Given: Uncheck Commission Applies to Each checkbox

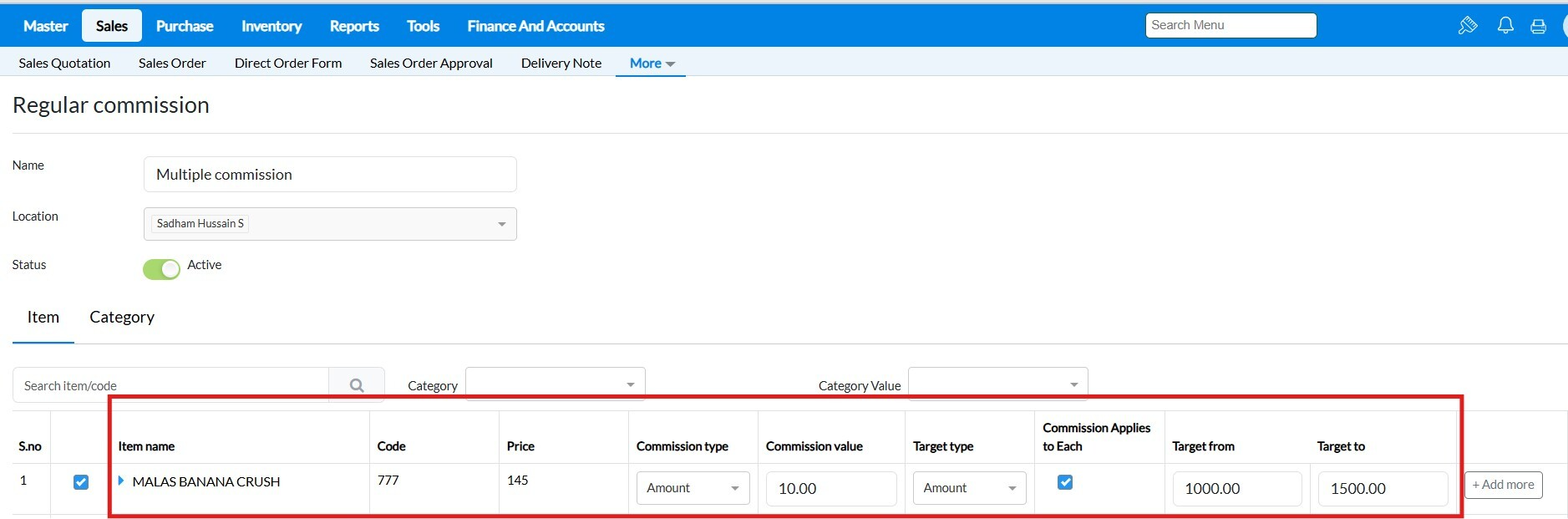Looking at the screenshot, I should (x=1065, y=482).
